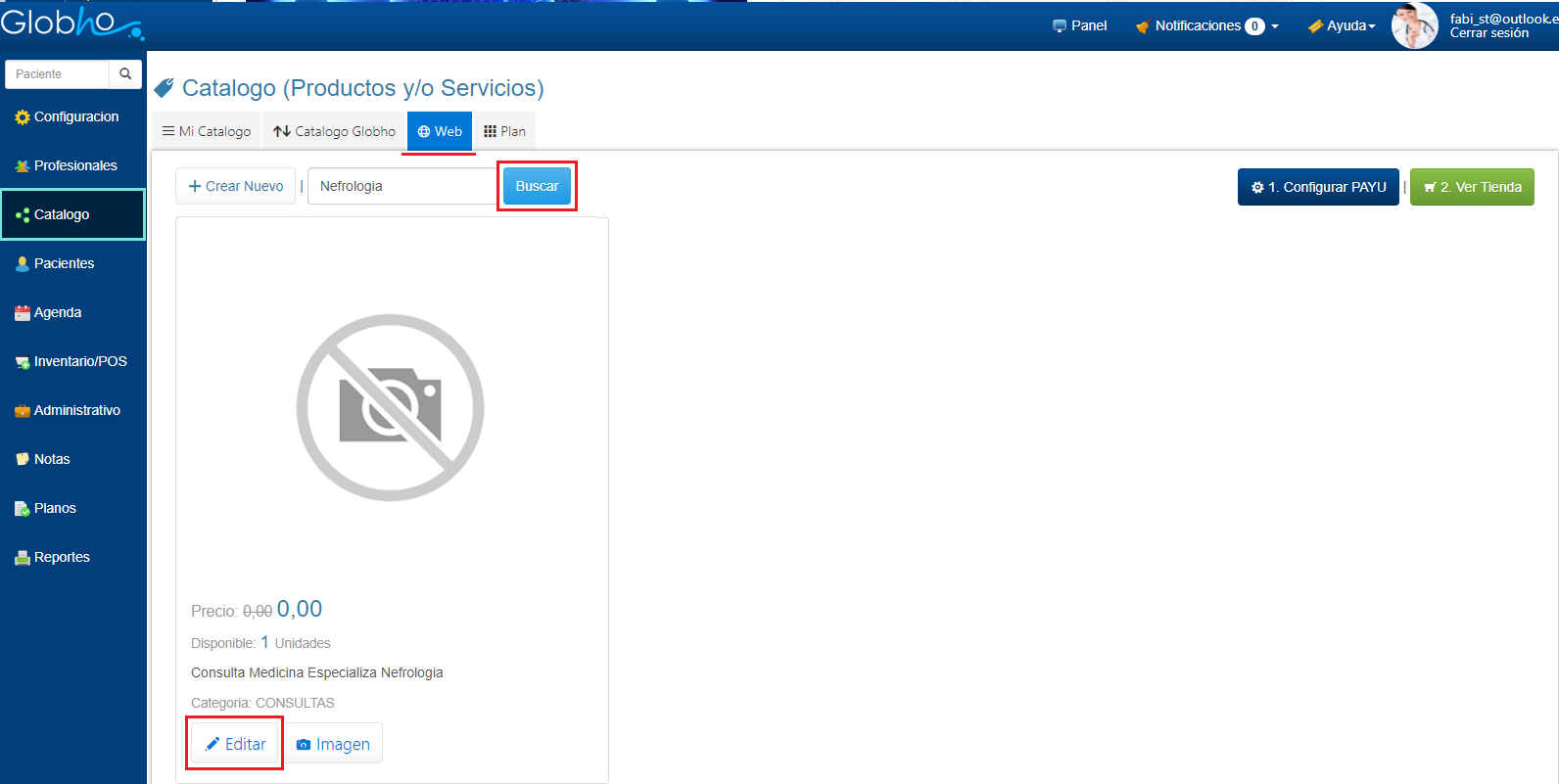Expand the Ayuda help menu

click(x=1343, y=26)
